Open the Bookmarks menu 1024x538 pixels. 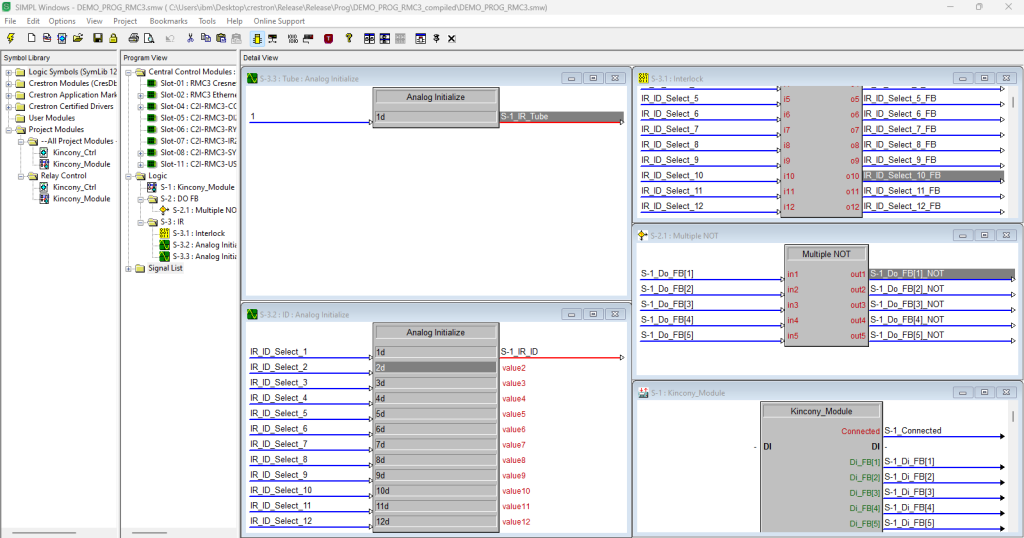(168, 21)
